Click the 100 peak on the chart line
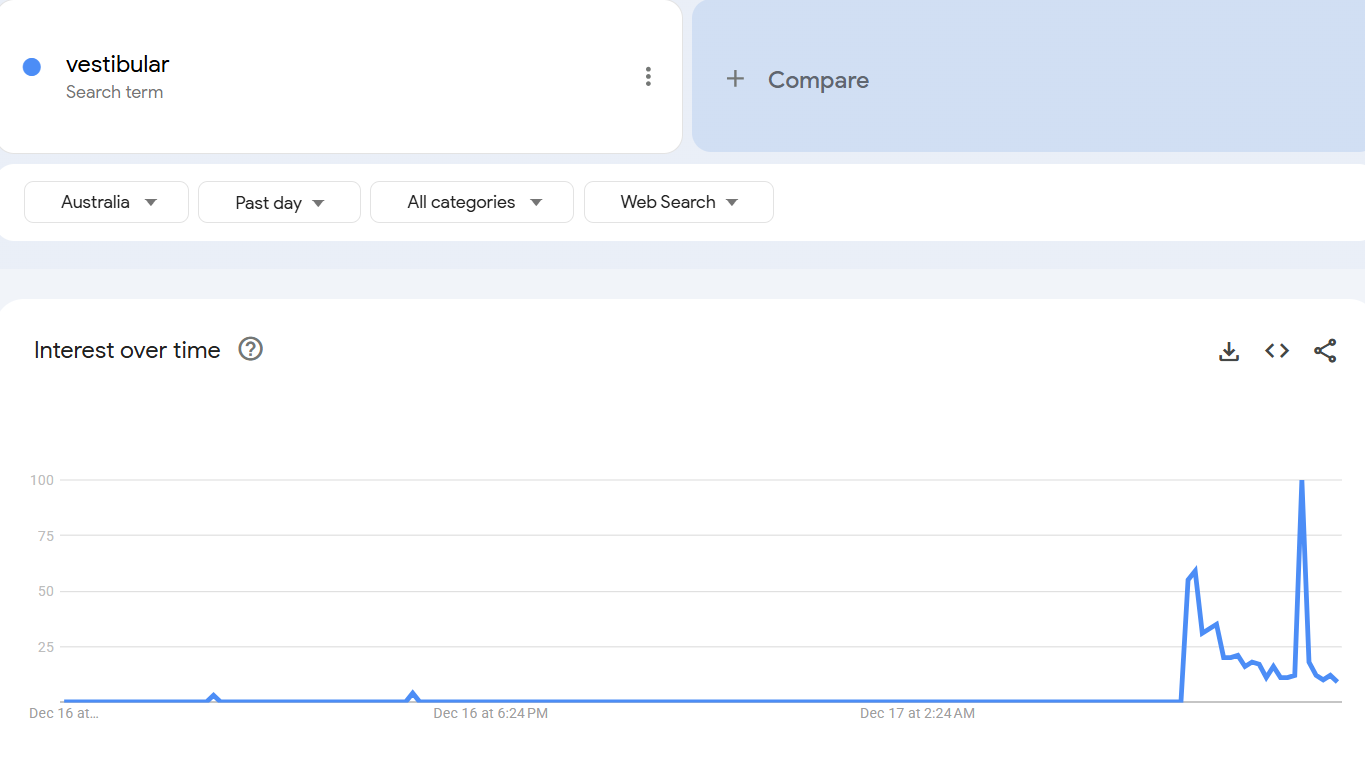Image resolution: width=1365 pixels, height=781 pixels. pos(1301,481)
